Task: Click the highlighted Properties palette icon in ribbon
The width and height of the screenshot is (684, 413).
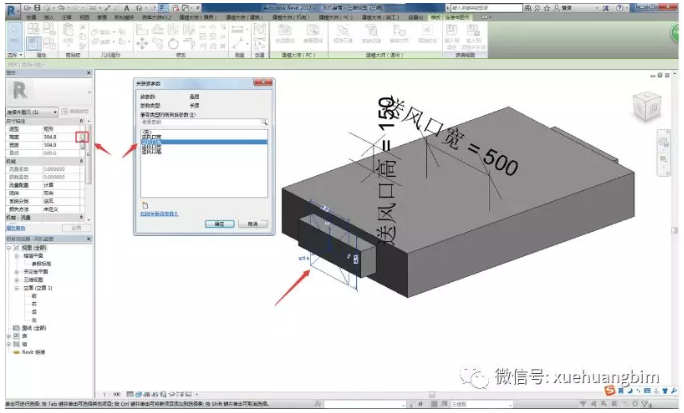Action: click(34, 43)
